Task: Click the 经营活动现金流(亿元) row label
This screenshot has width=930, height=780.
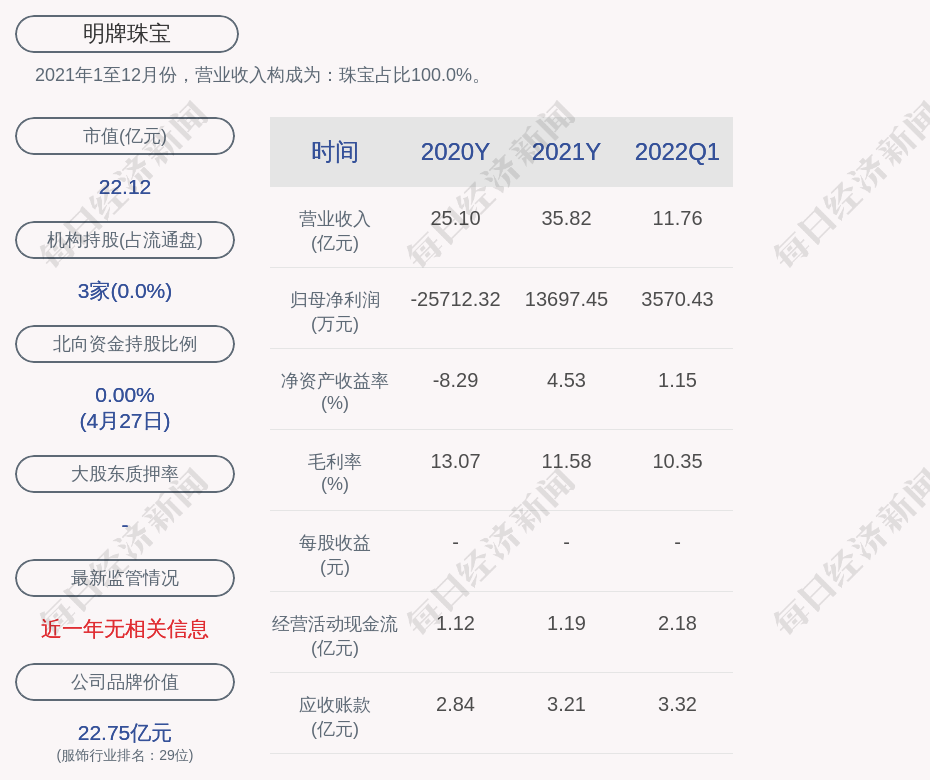Action: pyautogui.click(x=335, y=636)
